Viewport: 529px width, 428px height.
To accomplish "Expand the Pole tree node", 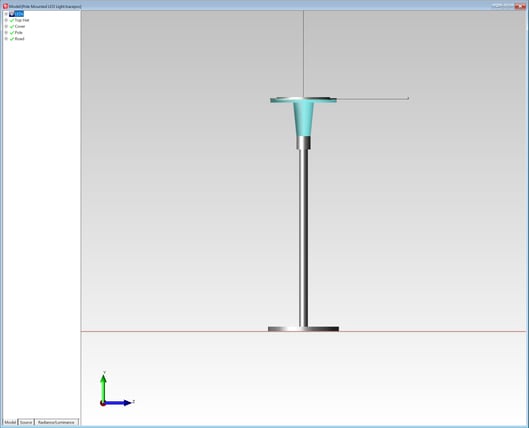I will pyautogui.click(x=6, y=33).
